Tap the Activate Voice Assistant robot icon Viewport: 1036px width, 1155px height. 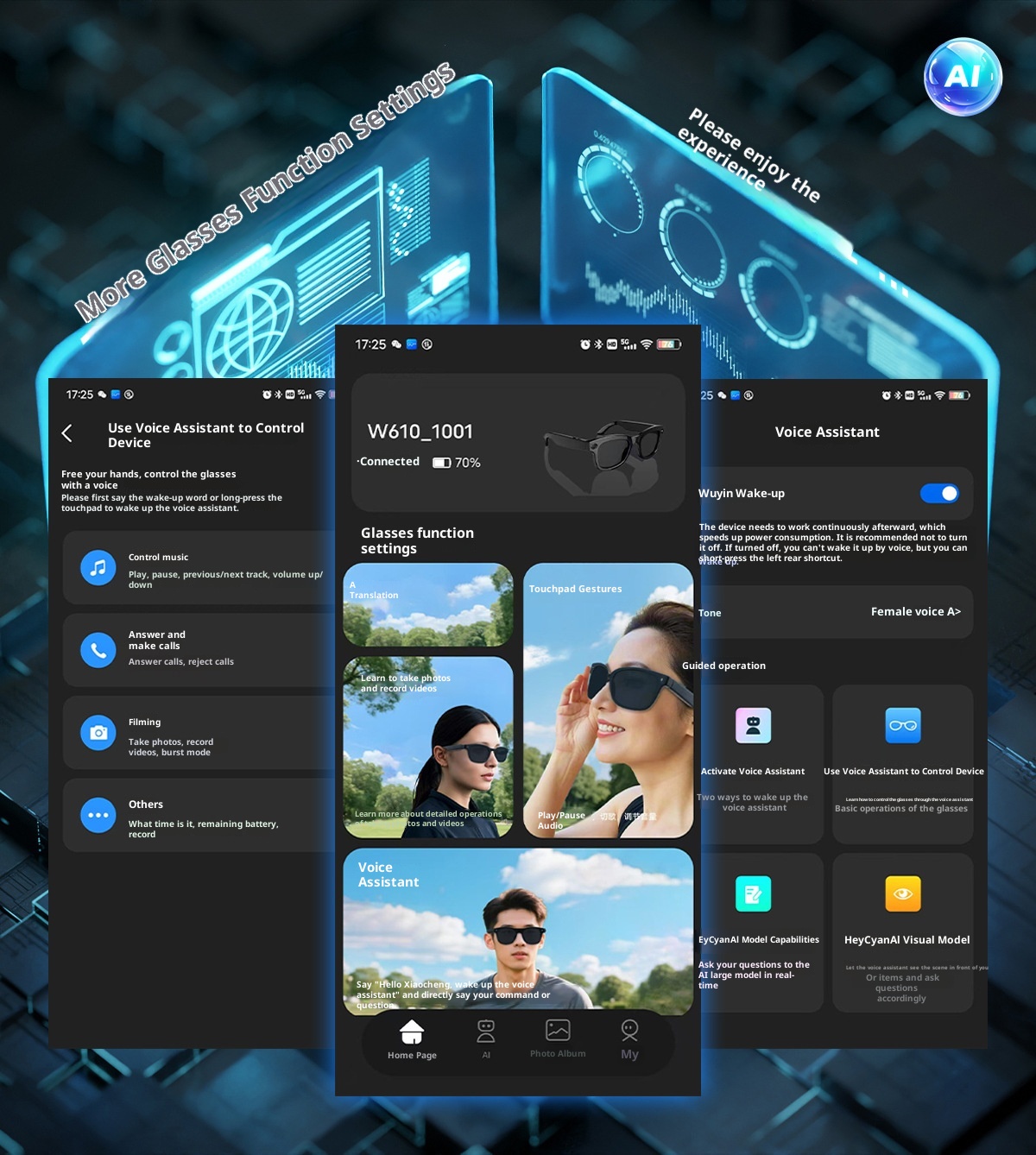[x=755, y=725]
